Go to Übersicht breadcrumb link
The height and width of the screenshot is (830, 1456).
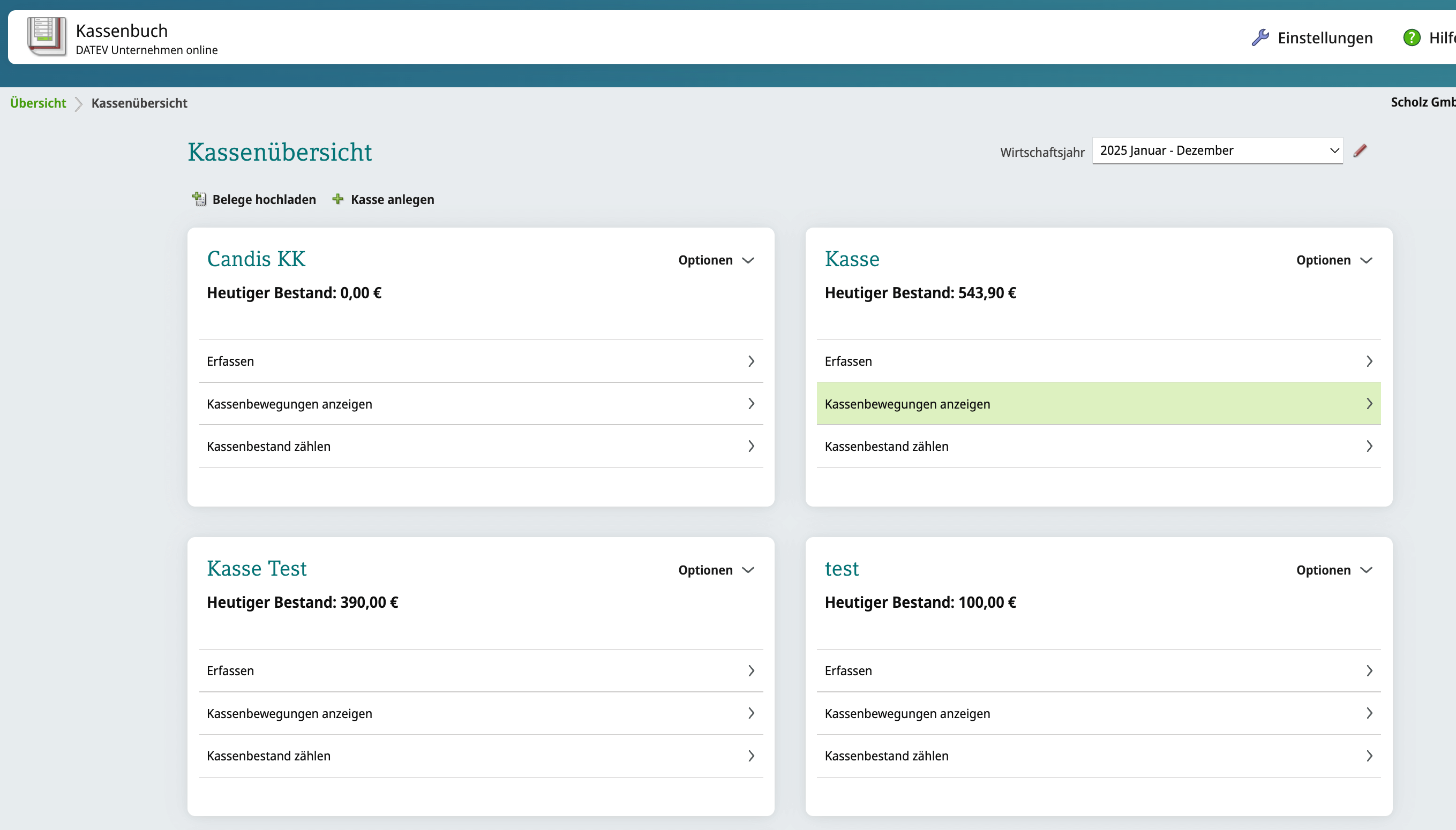pos(38,103)
